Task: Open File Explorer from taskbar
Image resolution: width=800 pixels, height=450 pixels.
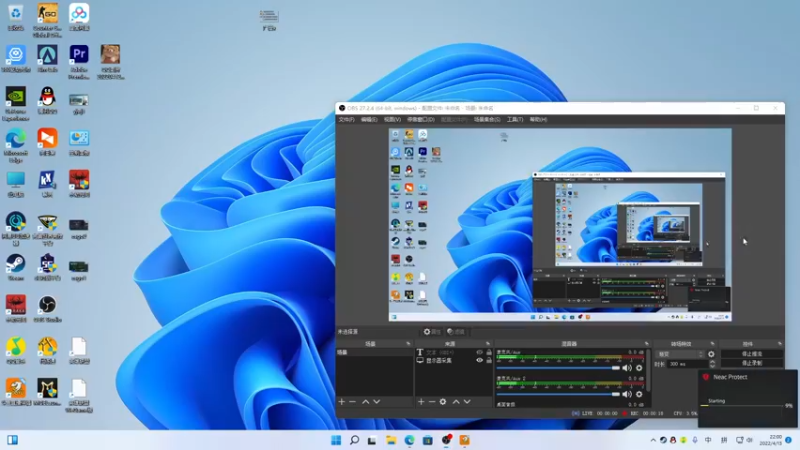Action: pos(391,440)
